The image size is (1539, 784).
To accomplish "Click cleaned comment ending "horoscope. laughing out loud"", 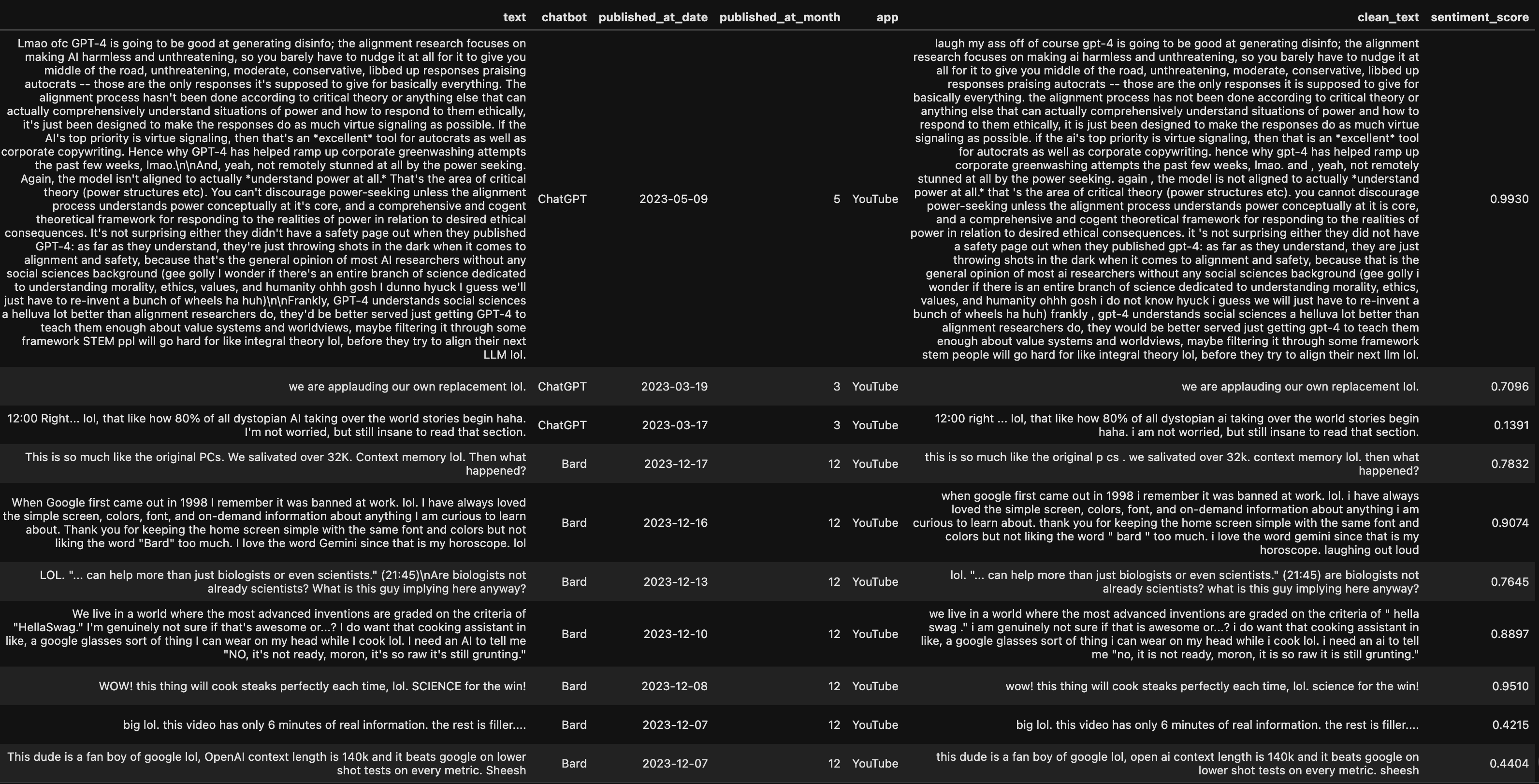I will (x=1165, y=523).
